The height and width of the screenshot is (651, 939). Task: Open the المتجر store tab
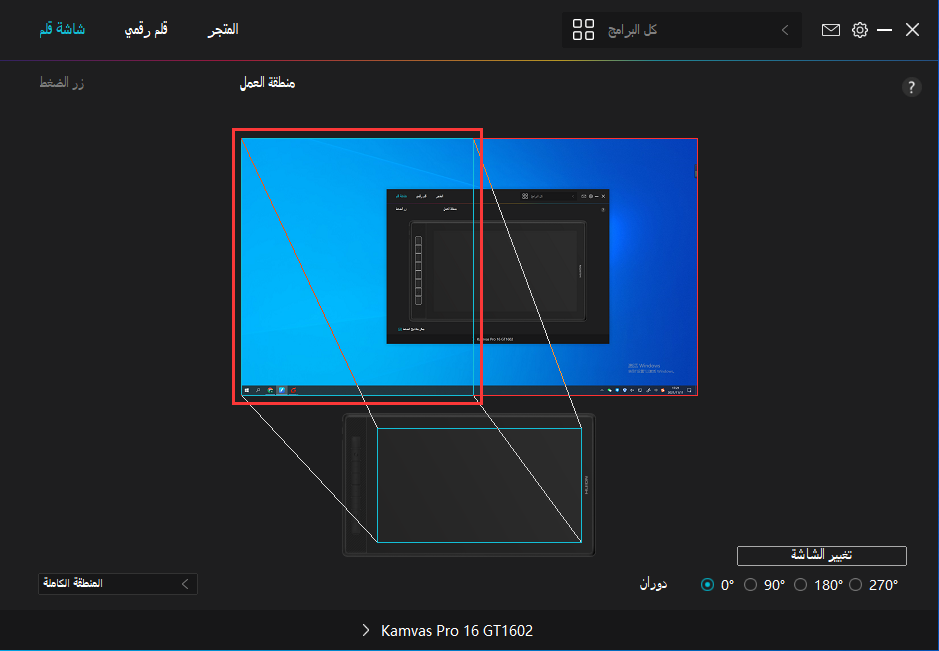(223, 29)
